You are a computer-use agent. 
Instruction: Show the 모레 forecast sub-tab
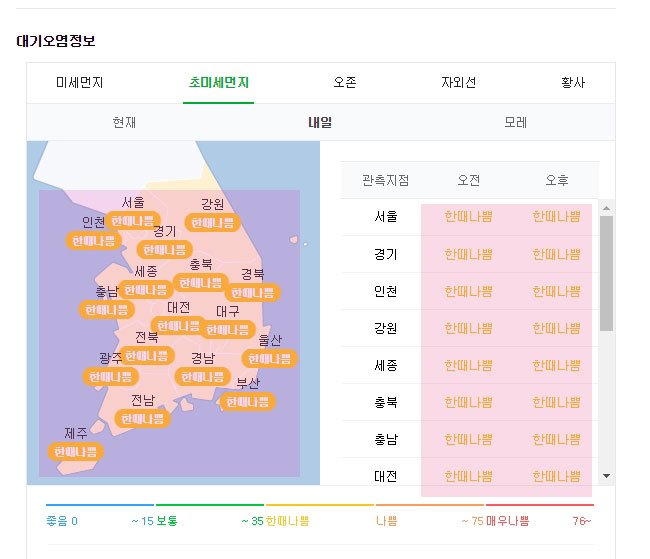click(x=515, y=122)
